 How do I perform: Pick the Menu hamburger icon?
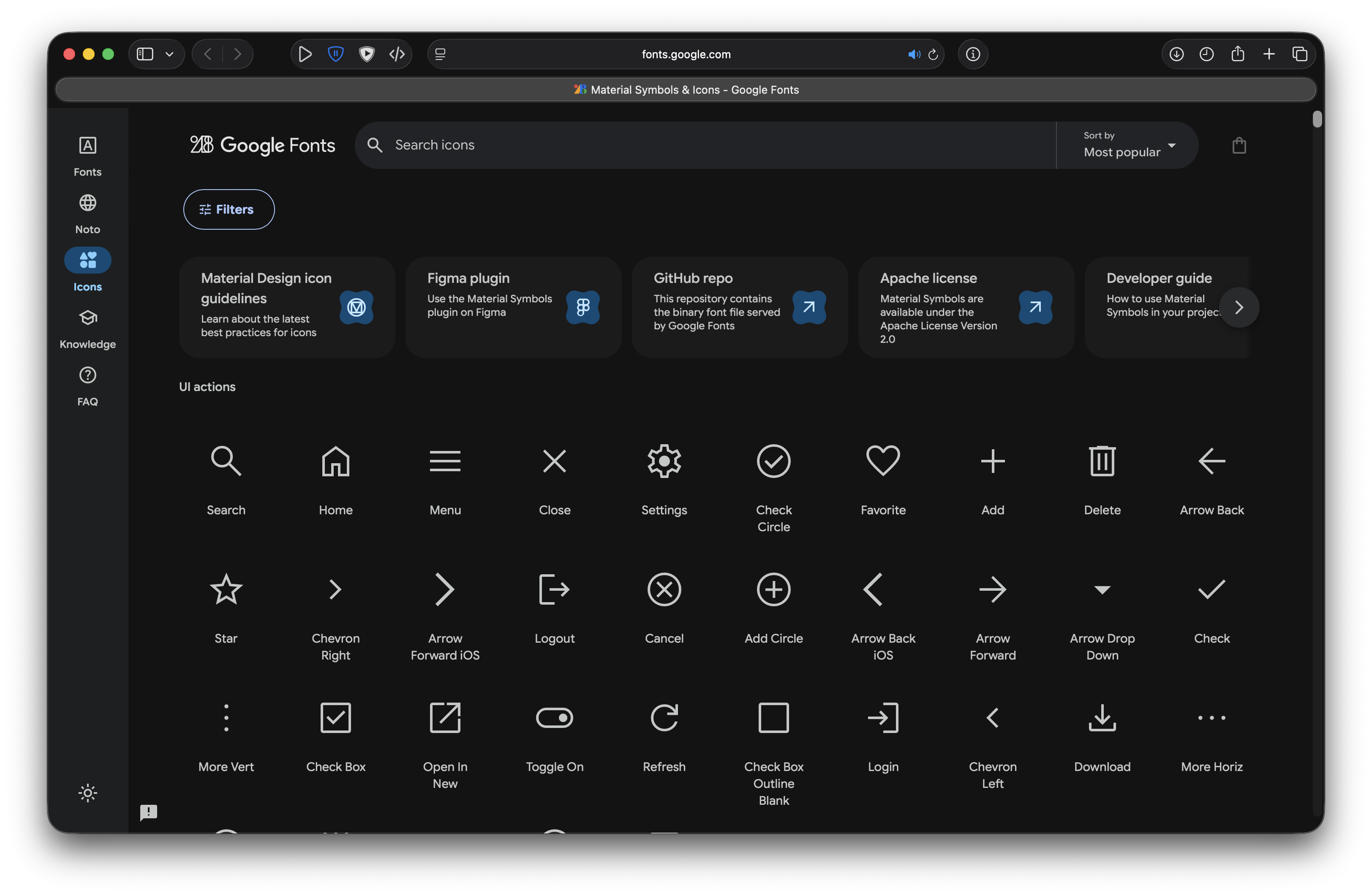click(x=445, y=460)
